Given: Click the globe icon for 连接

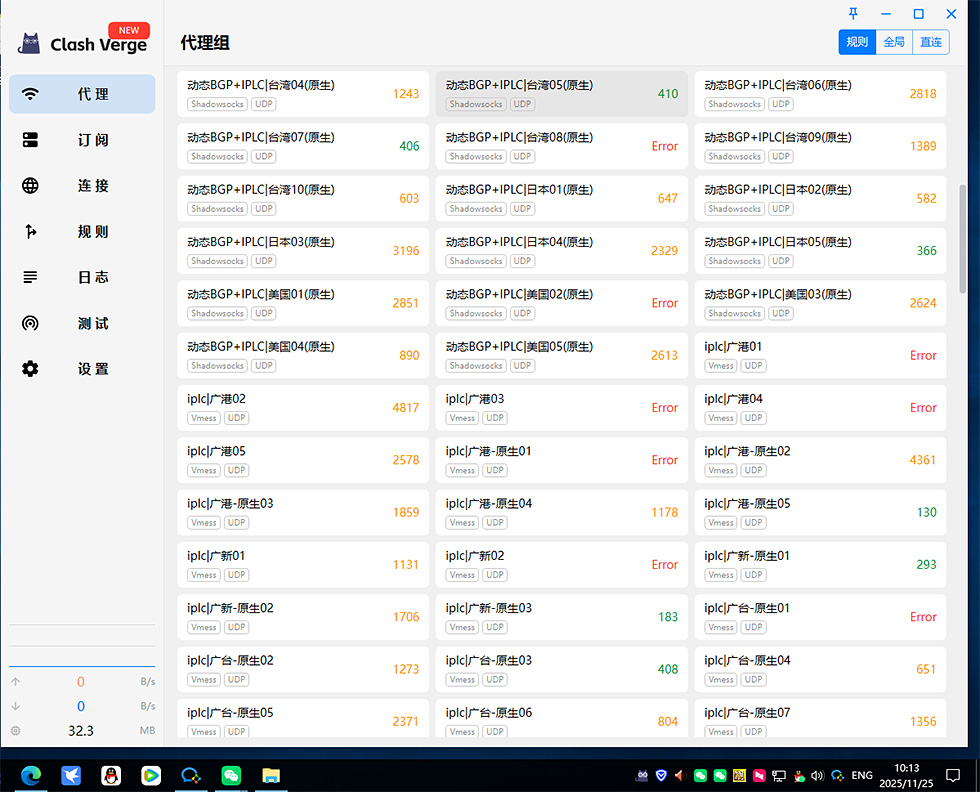Looking at the screenshot, I should click(31, 185).
